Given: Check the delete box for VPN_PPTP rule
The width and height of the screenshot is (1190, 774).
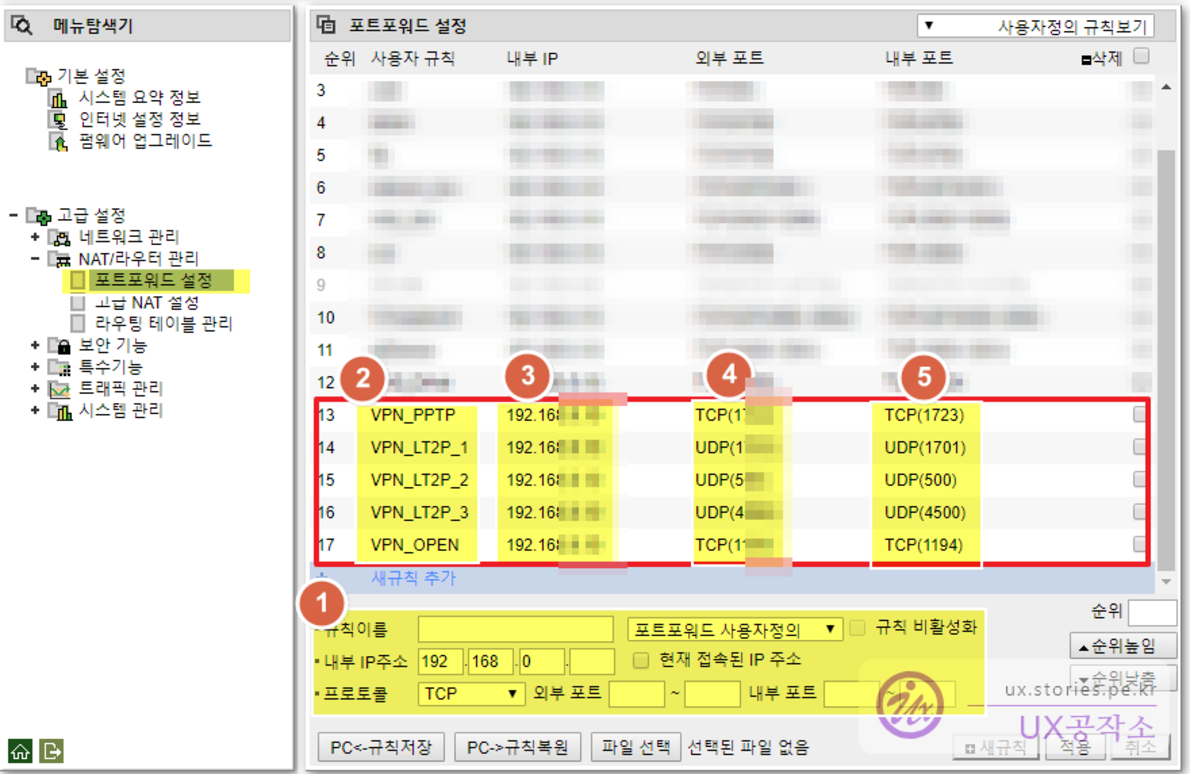Looking at the screenshot, I should click(x=1140, y=415).
